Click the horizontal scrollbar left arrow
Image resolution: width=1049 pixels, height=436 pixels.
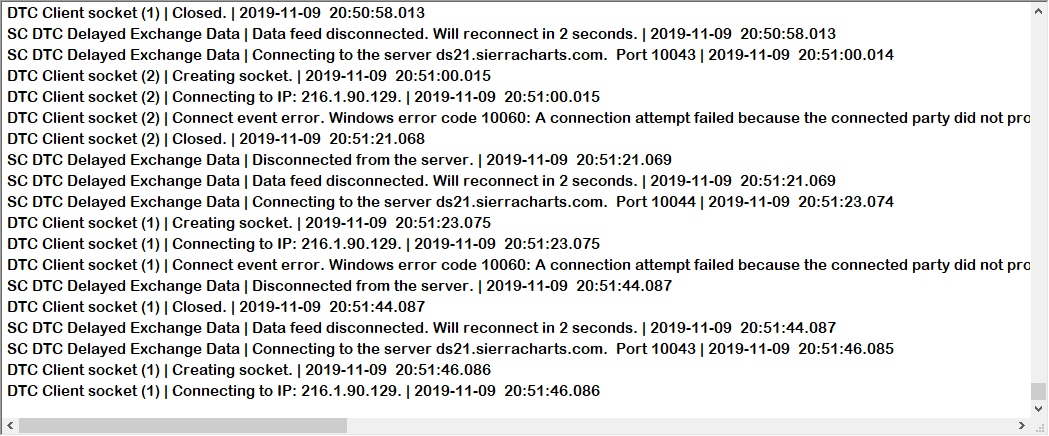10,425
